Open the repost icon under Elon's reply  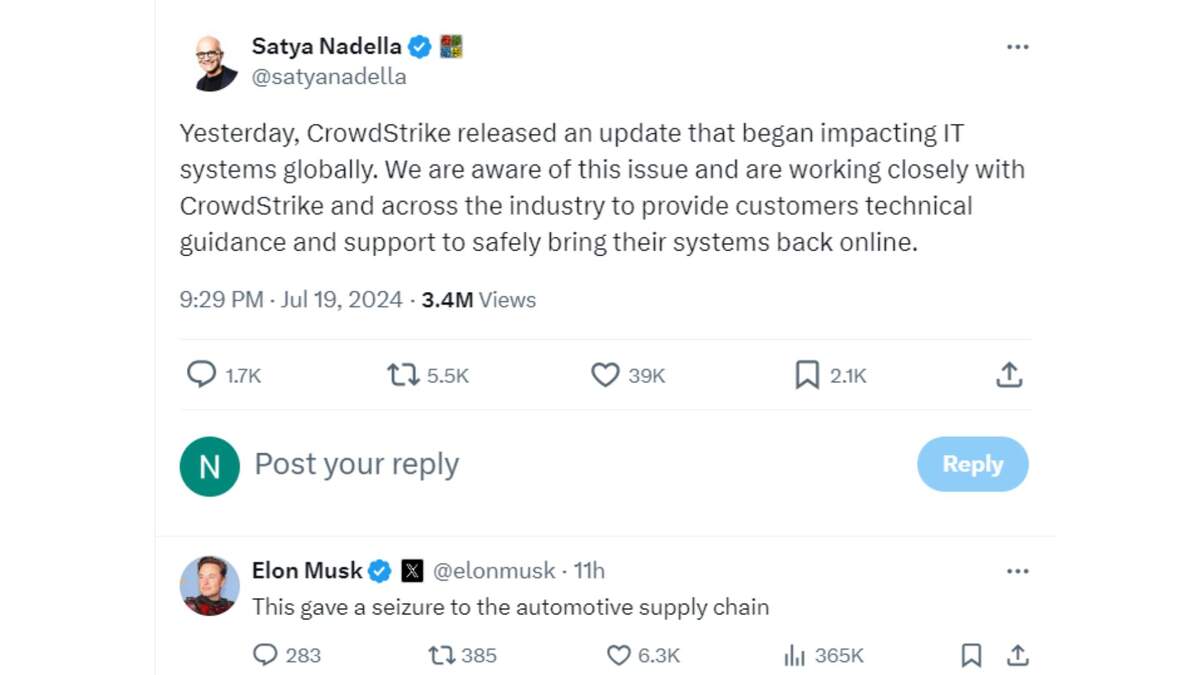point(437,655)
